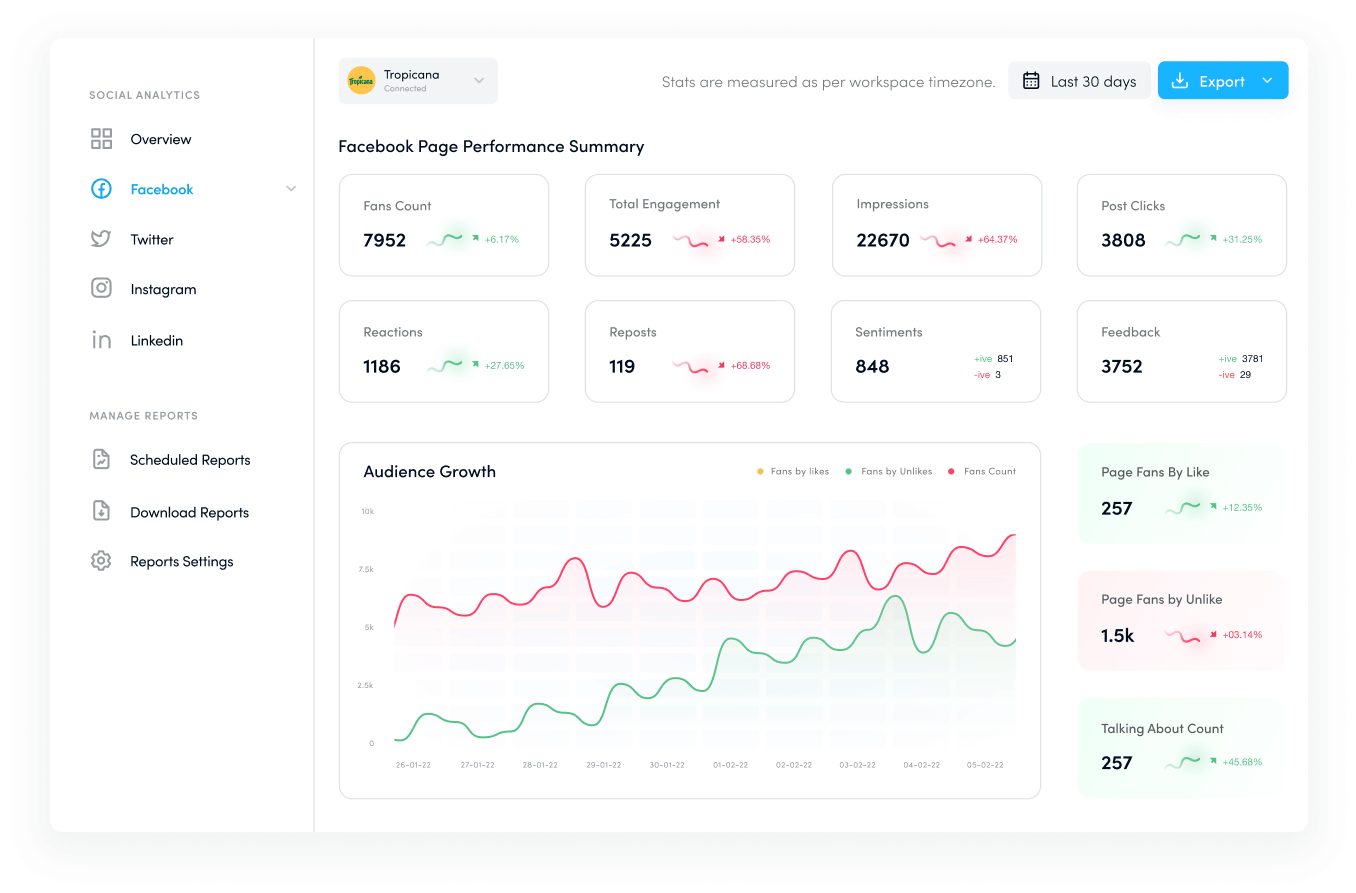Toggle the Fans Count legend item

951,470
